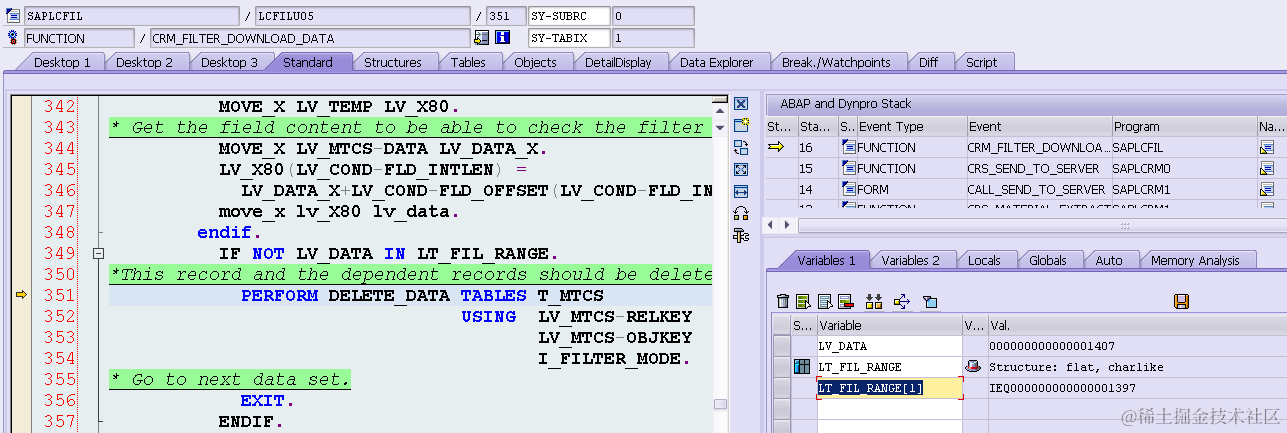Switch to Globals tab
Screen dimensions: 1287x433
1047,260
